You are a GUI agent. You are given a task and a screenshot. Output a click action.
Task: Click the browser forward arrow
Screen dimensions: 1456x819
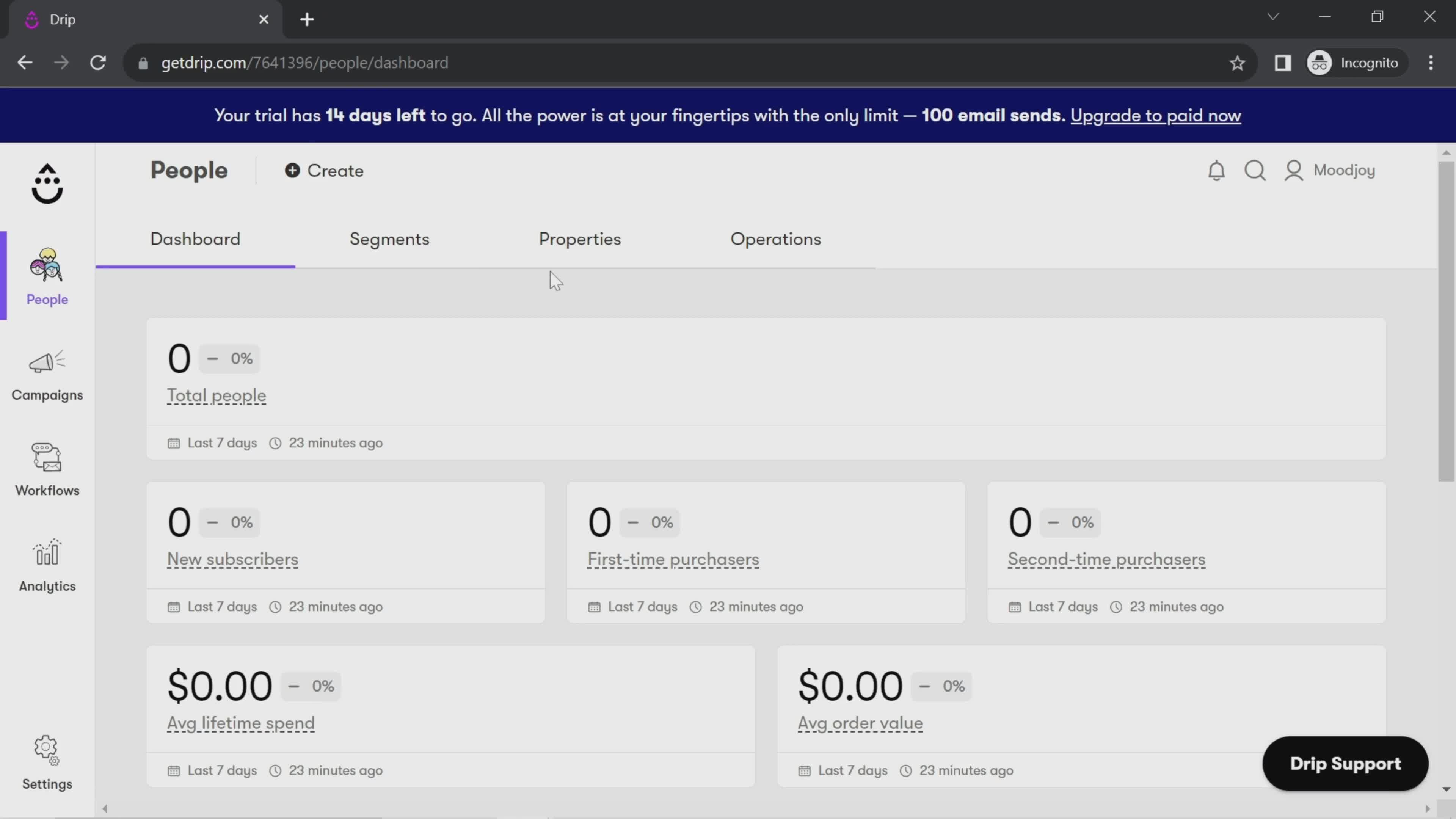point(61,63)
